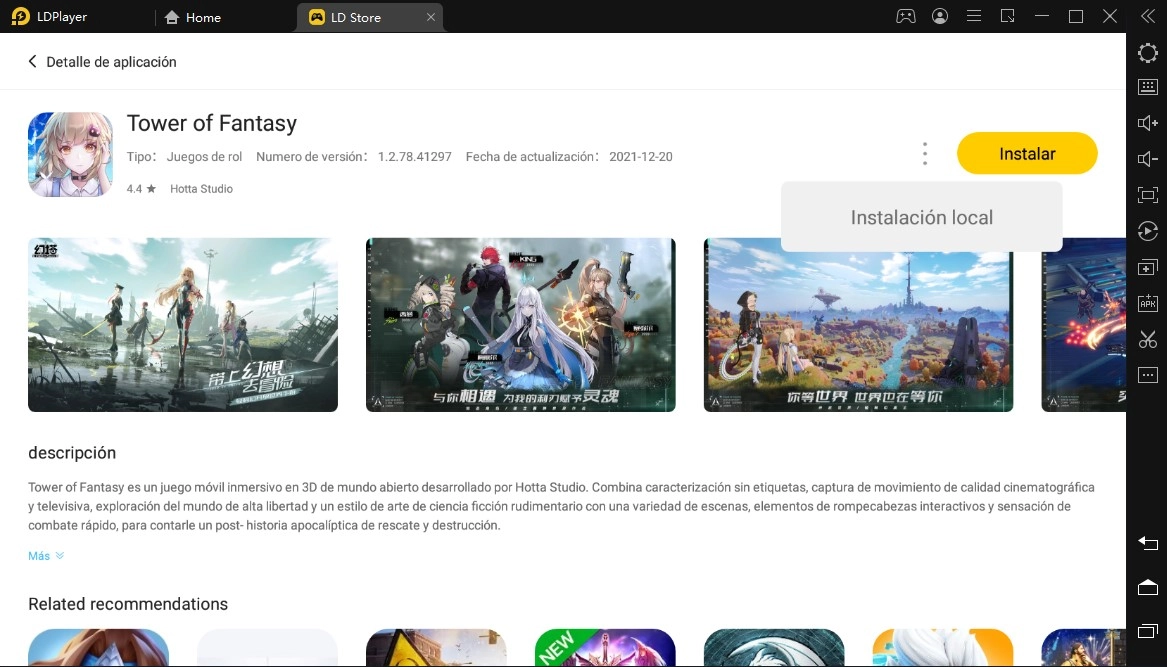Open the first Tower of Fantasy screenshot
The height and width of the screenshot is (667, 1167).
click(183, 324)
